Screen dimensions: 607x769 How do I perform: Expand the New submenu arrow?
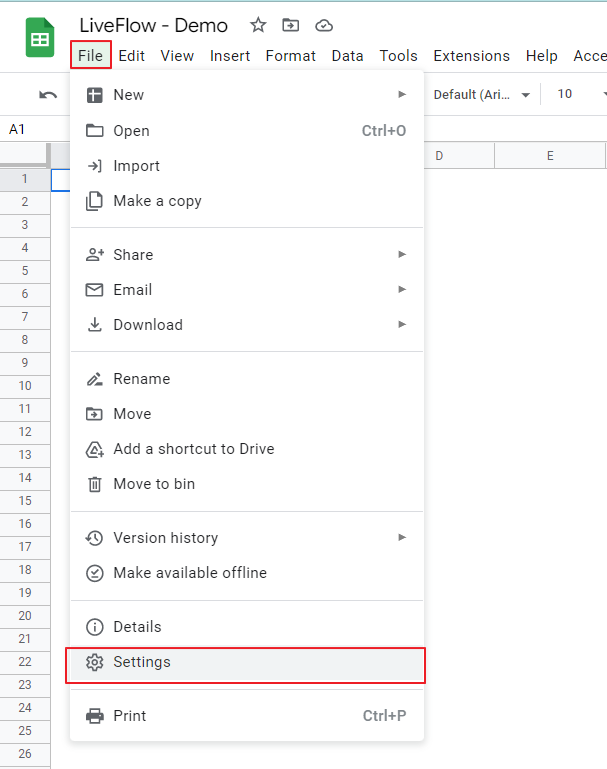click(x=402, y=94)
